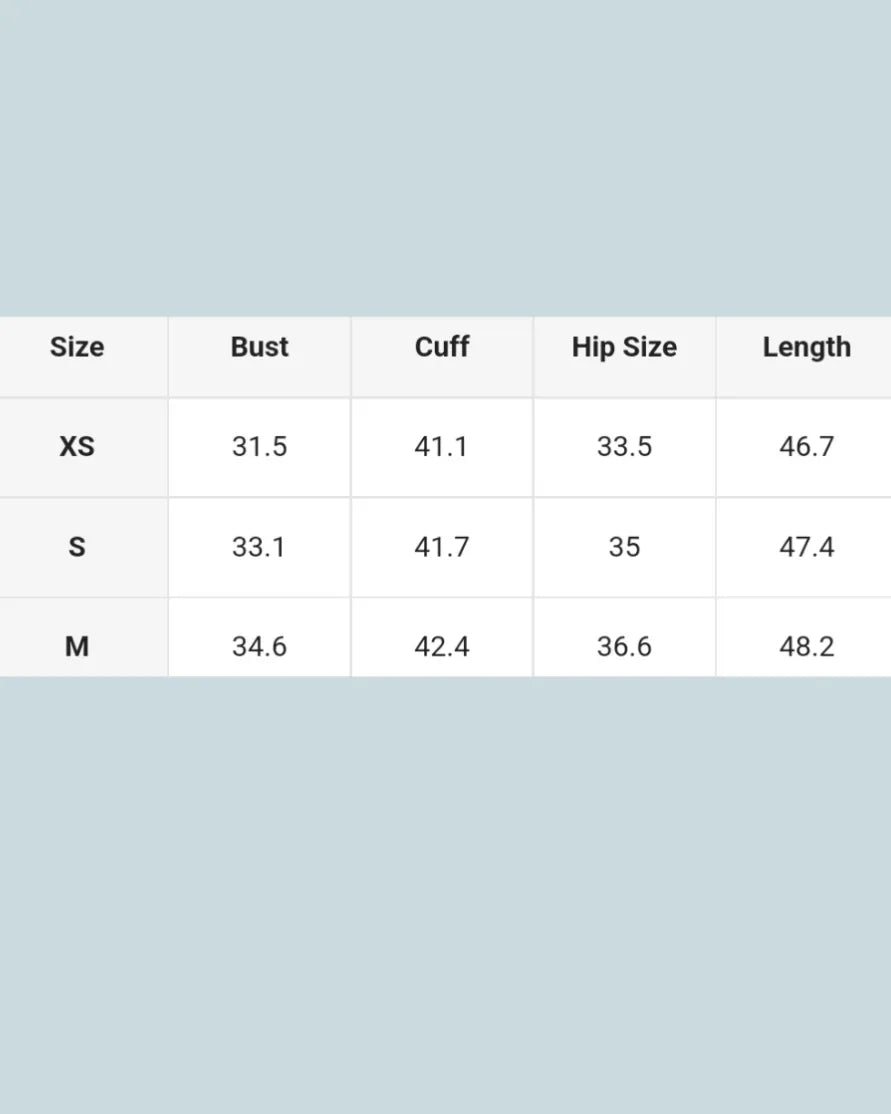Select the XS length value 46.7
Viewport: 891px width, 1114px height.
tap(806, 446)
